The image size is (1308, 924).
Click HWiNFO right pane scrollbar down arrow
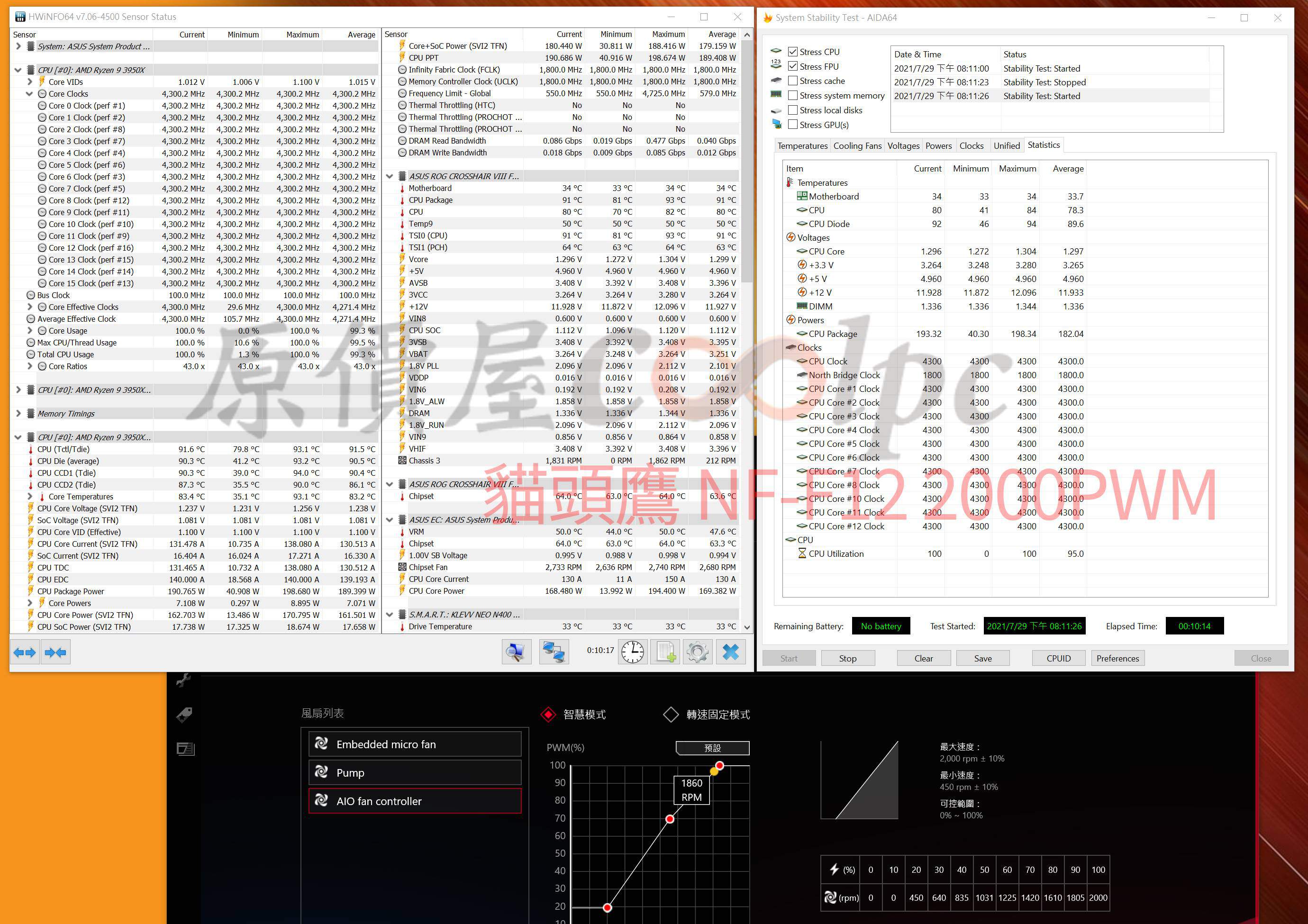pos(747,627)
